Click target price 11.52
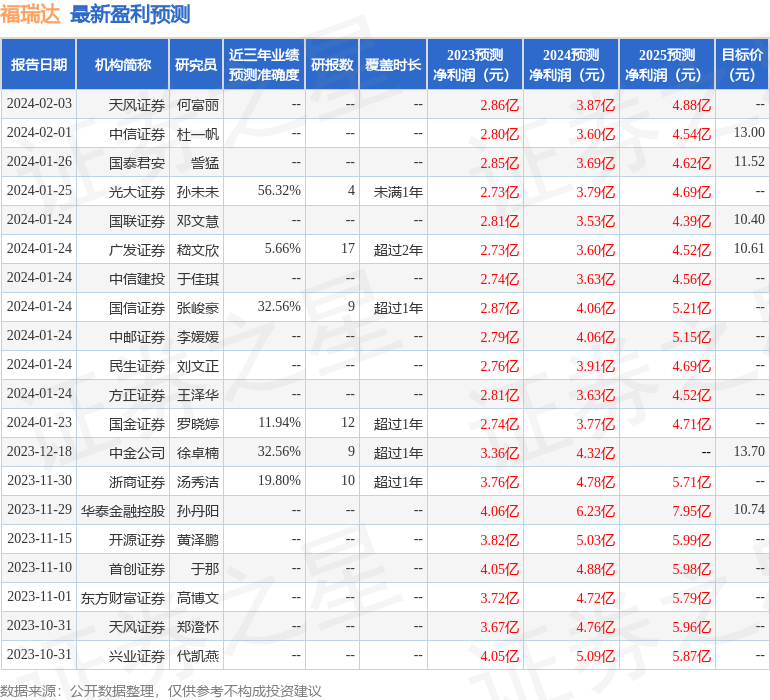 click(749, 162)
